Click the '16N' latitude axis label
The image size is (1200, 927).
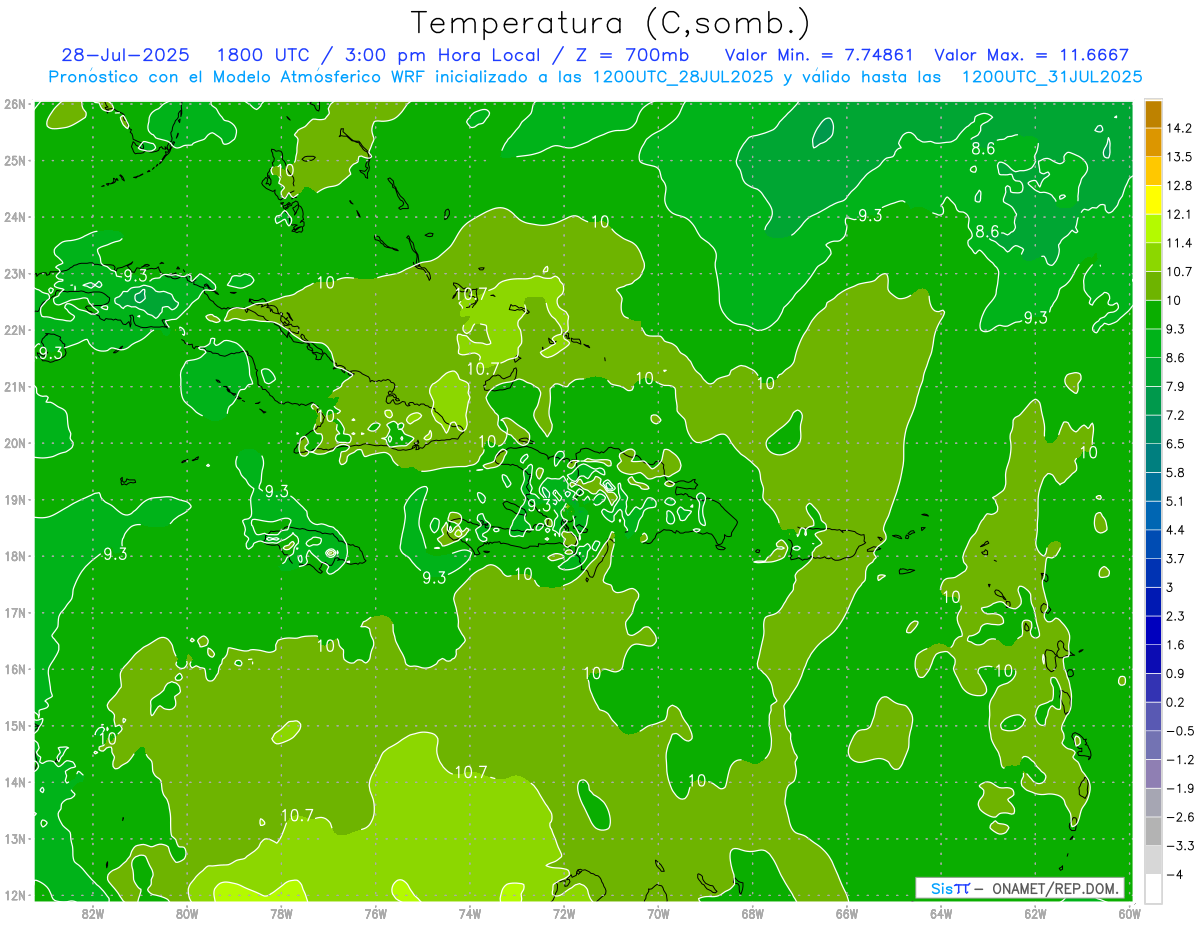15,669
